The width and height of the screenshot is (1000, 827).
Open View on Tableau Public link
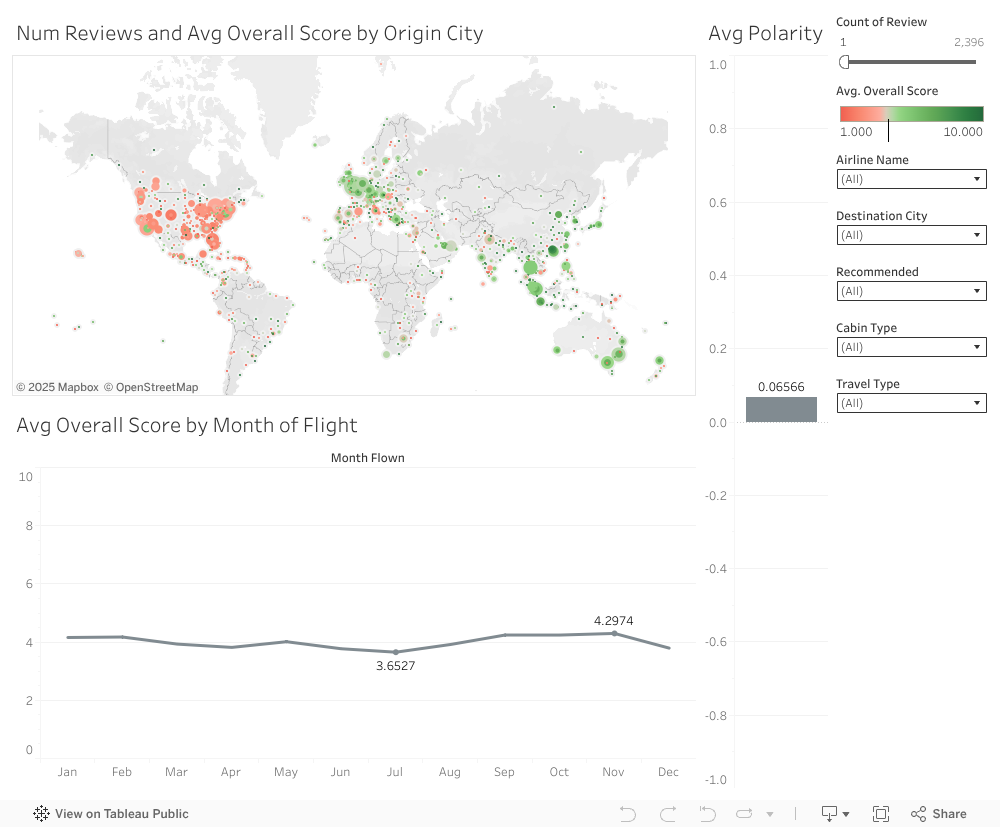click(x=121, y=814)
